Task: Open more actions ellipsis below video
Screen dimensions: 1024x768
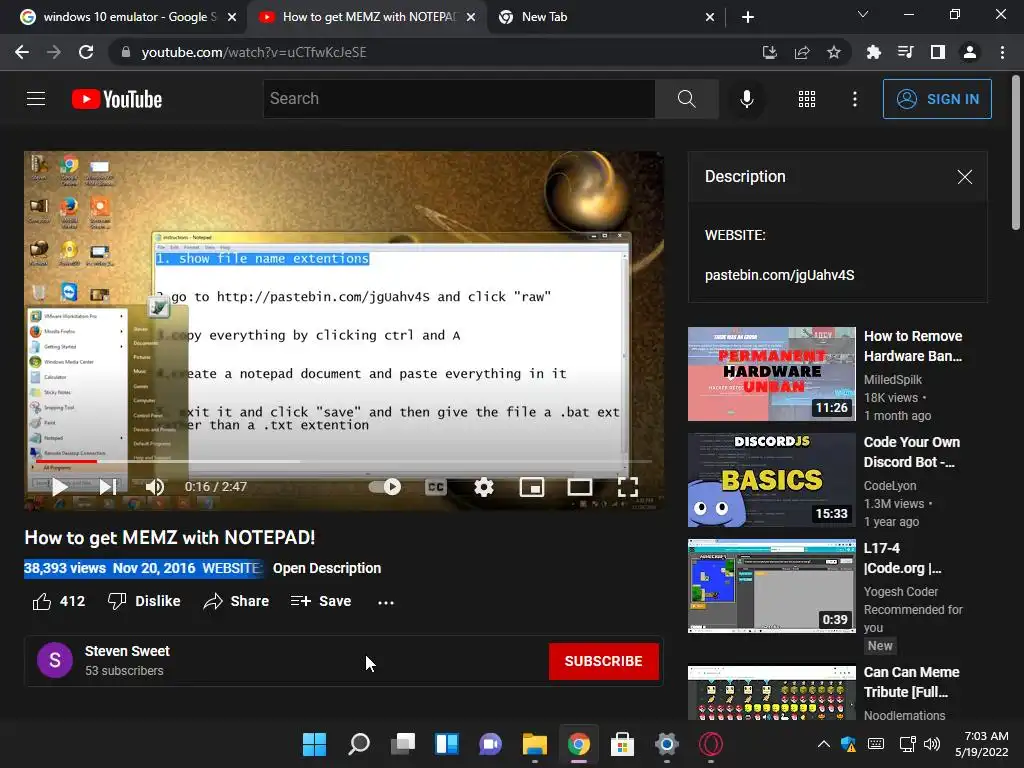Action: tap(386, 602)
